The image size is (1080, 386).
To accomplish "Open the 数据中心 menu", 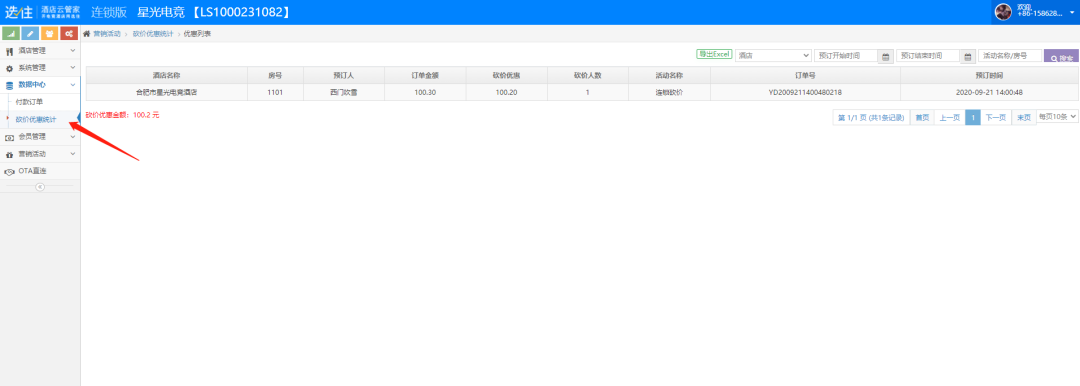I will 40,85.
